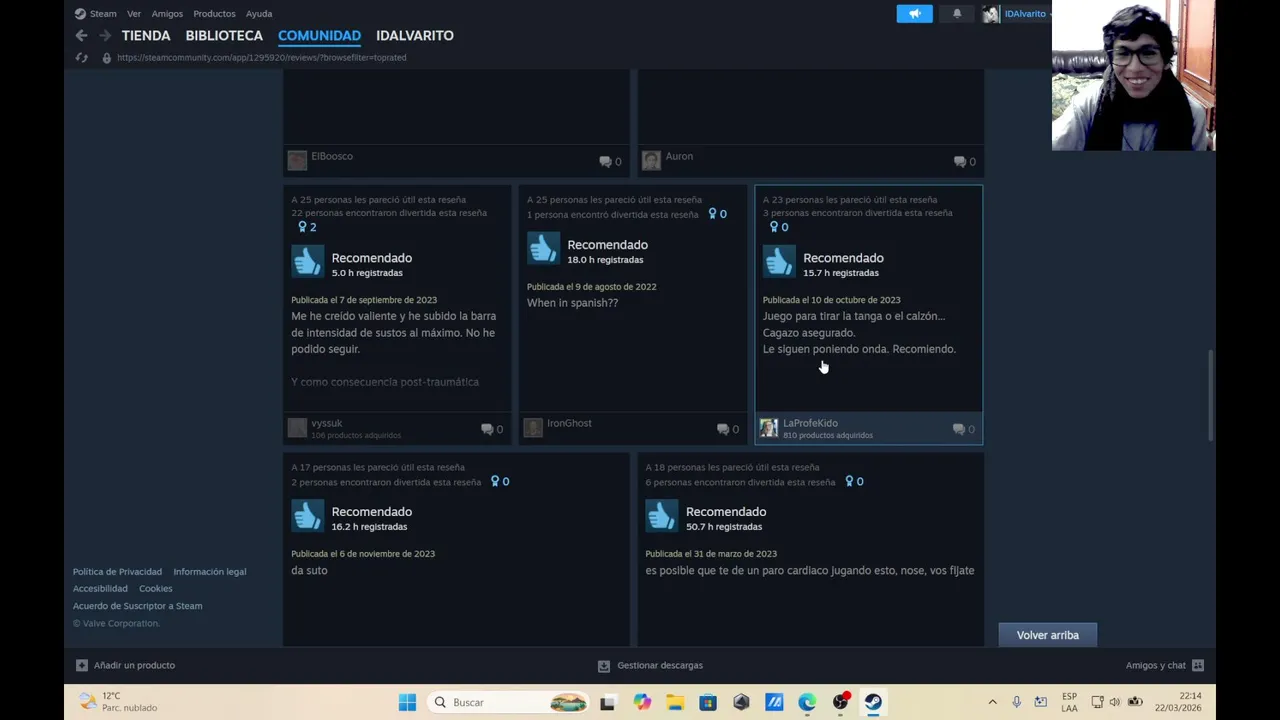Click the taskbar Buscar search box
The image size is (1280, 720).
tap(506, 702)
